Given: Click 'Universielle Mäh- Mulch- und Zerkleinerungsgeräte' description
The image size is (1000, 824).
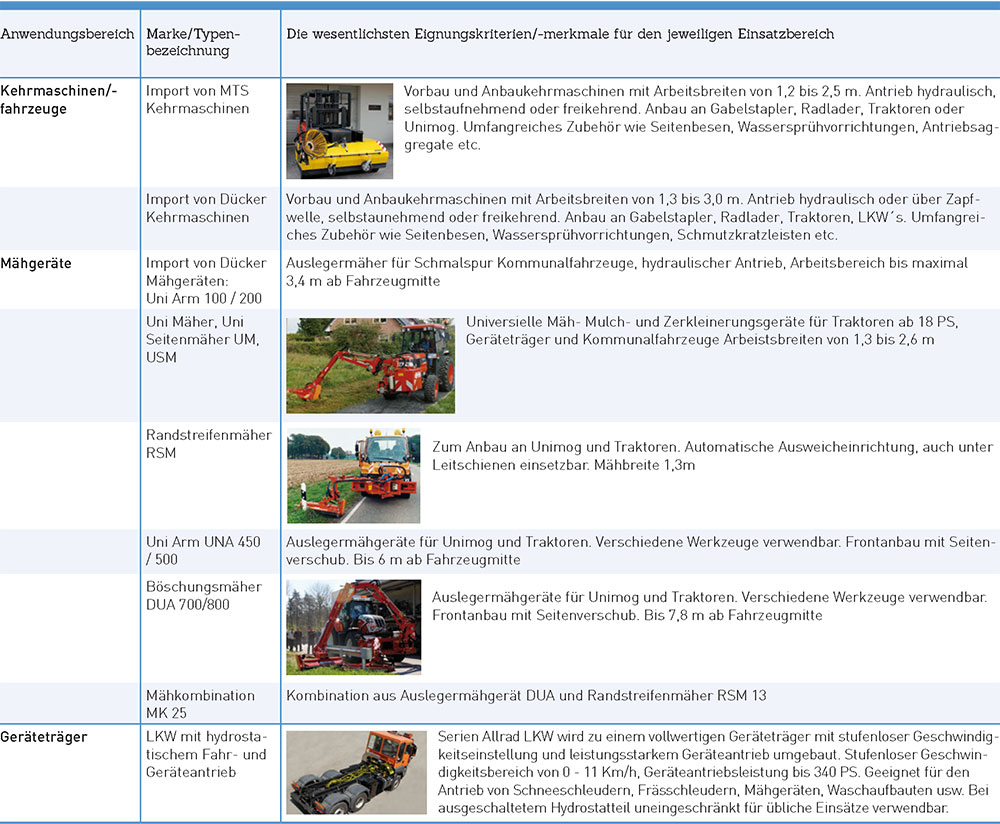Looking at the screenshot, I should click(x=712, y=330).
